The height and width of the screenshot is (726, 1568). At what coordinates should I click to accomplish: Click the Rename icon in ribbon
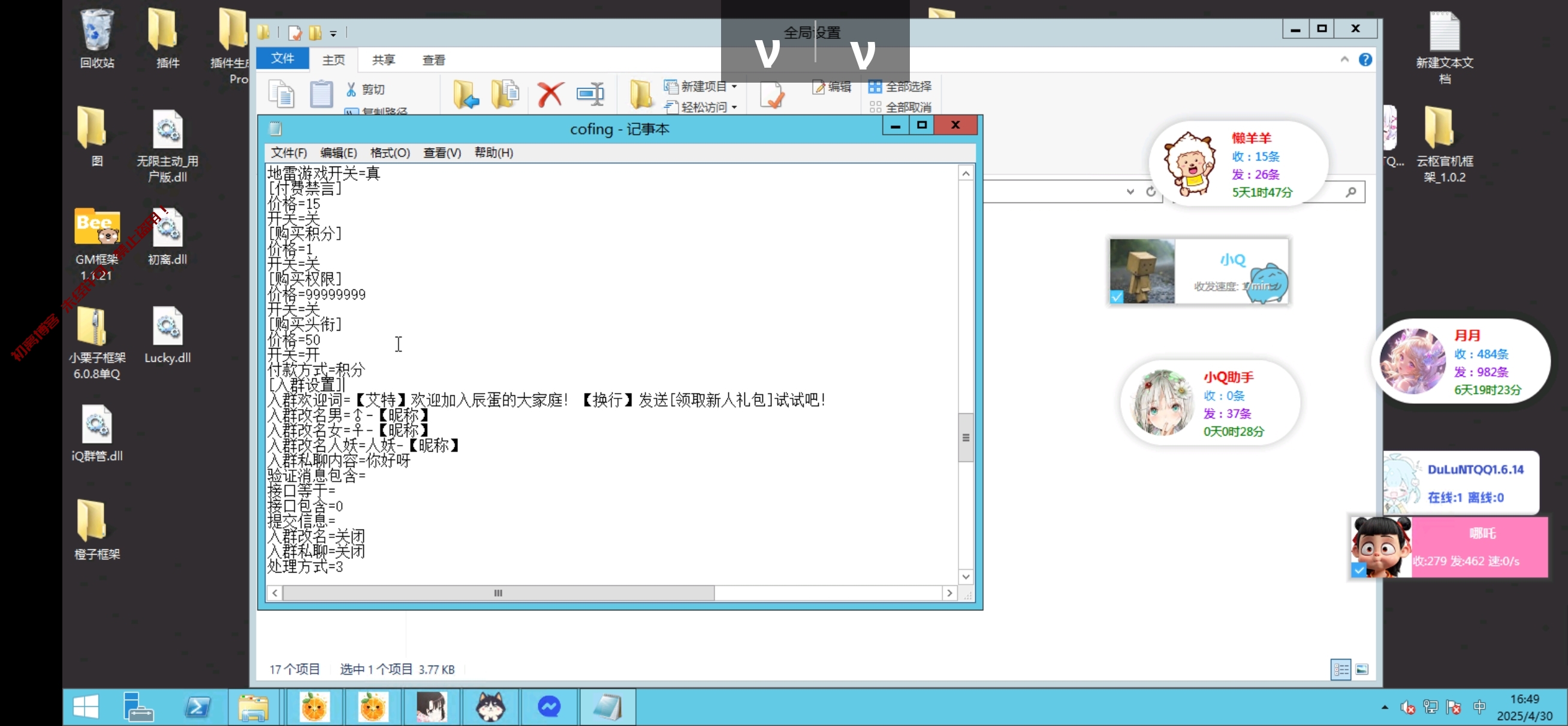click(x=590, y=94)
